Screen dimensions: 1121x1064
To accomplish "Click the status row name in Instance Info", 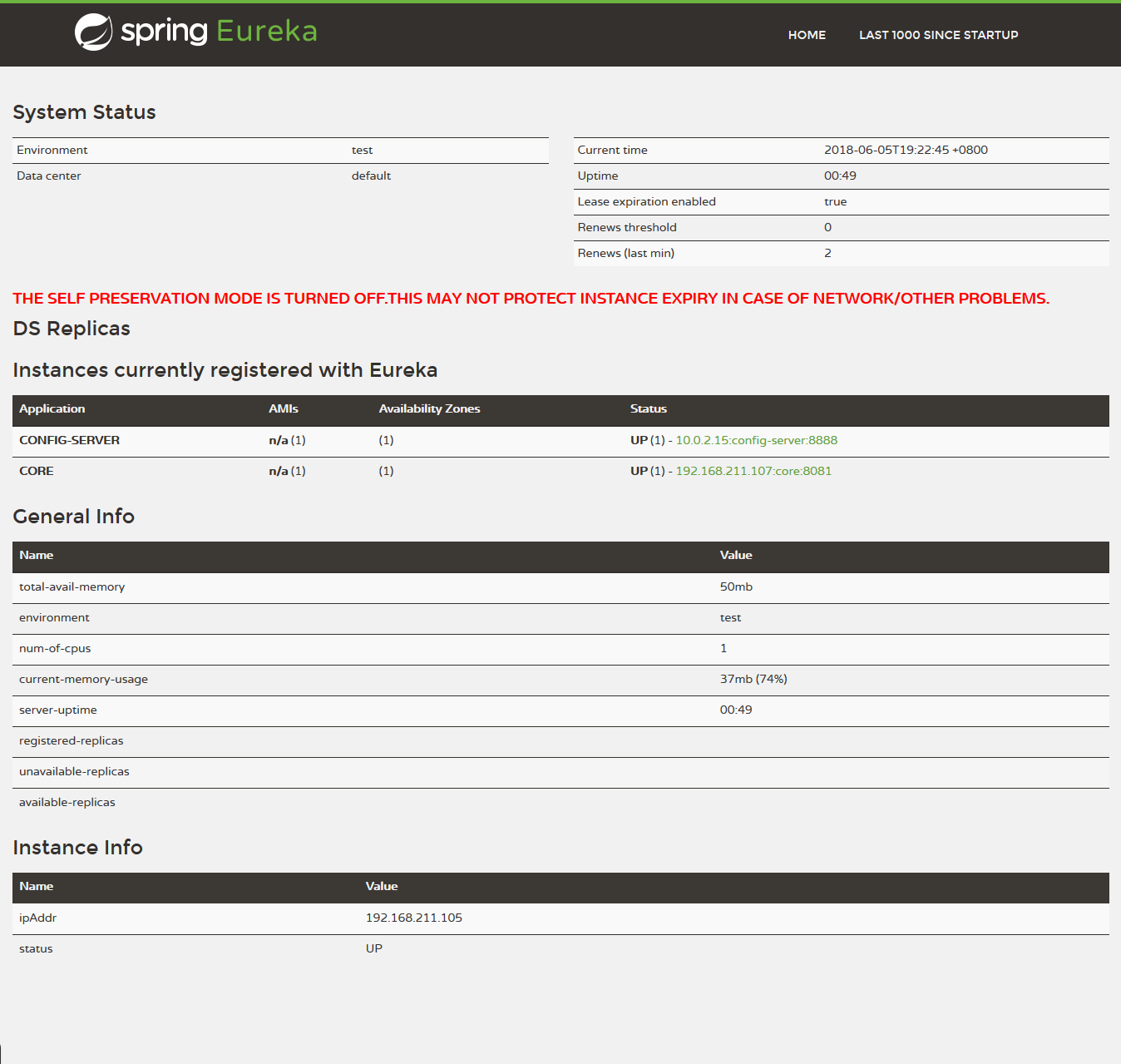I will [x=36, y=948].
